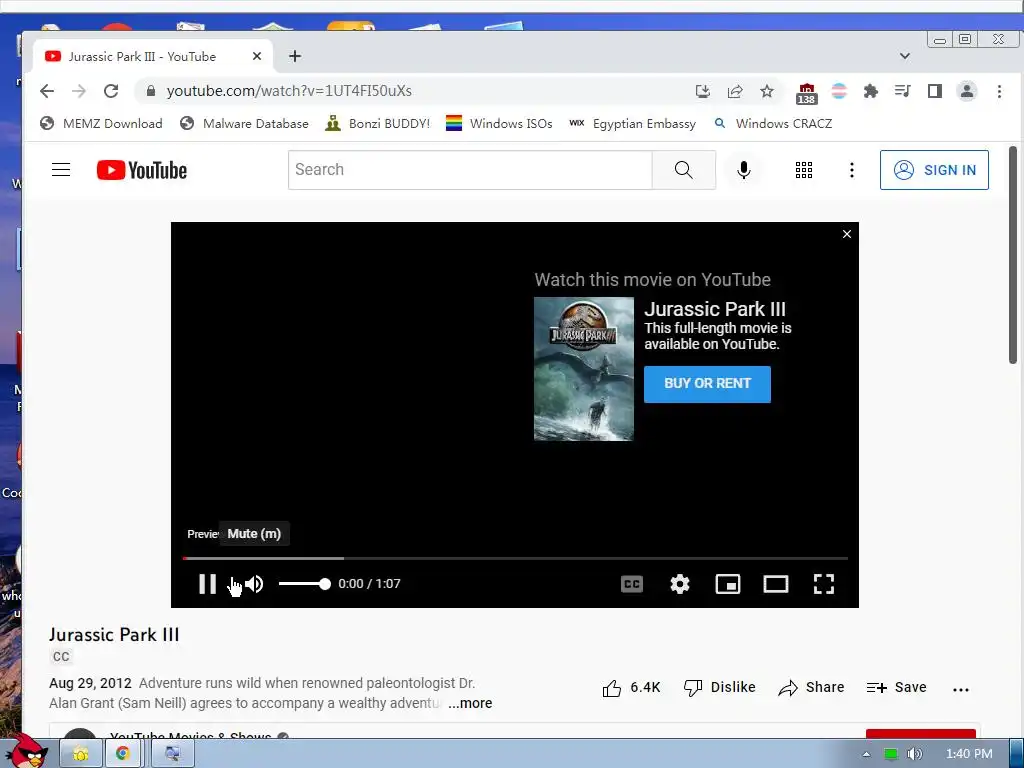Click the Angry Birds start button
Image resolution: width=1024 pixels, height=768 pixels.
27,751
